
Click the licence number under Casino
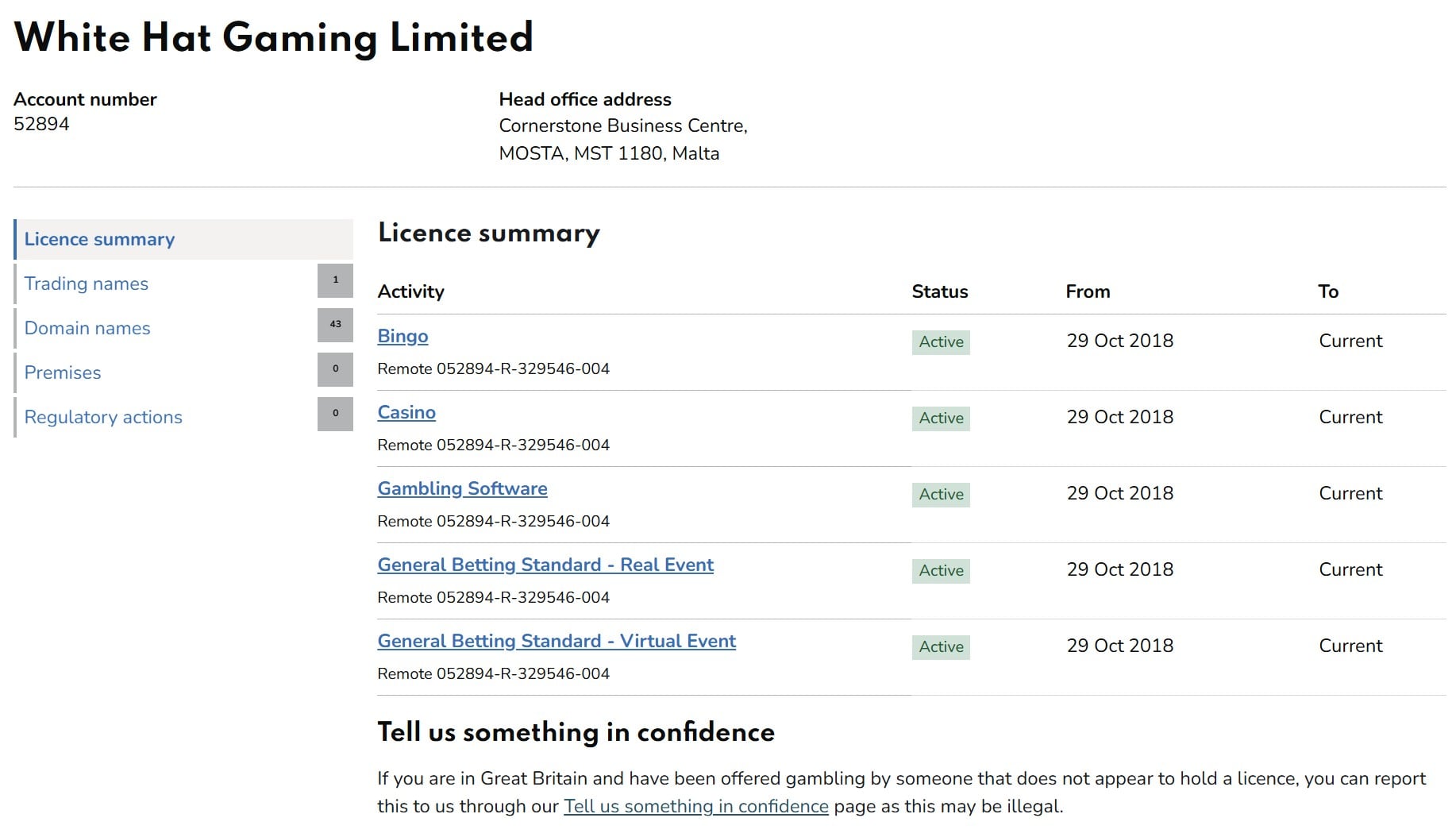(523, 445)
